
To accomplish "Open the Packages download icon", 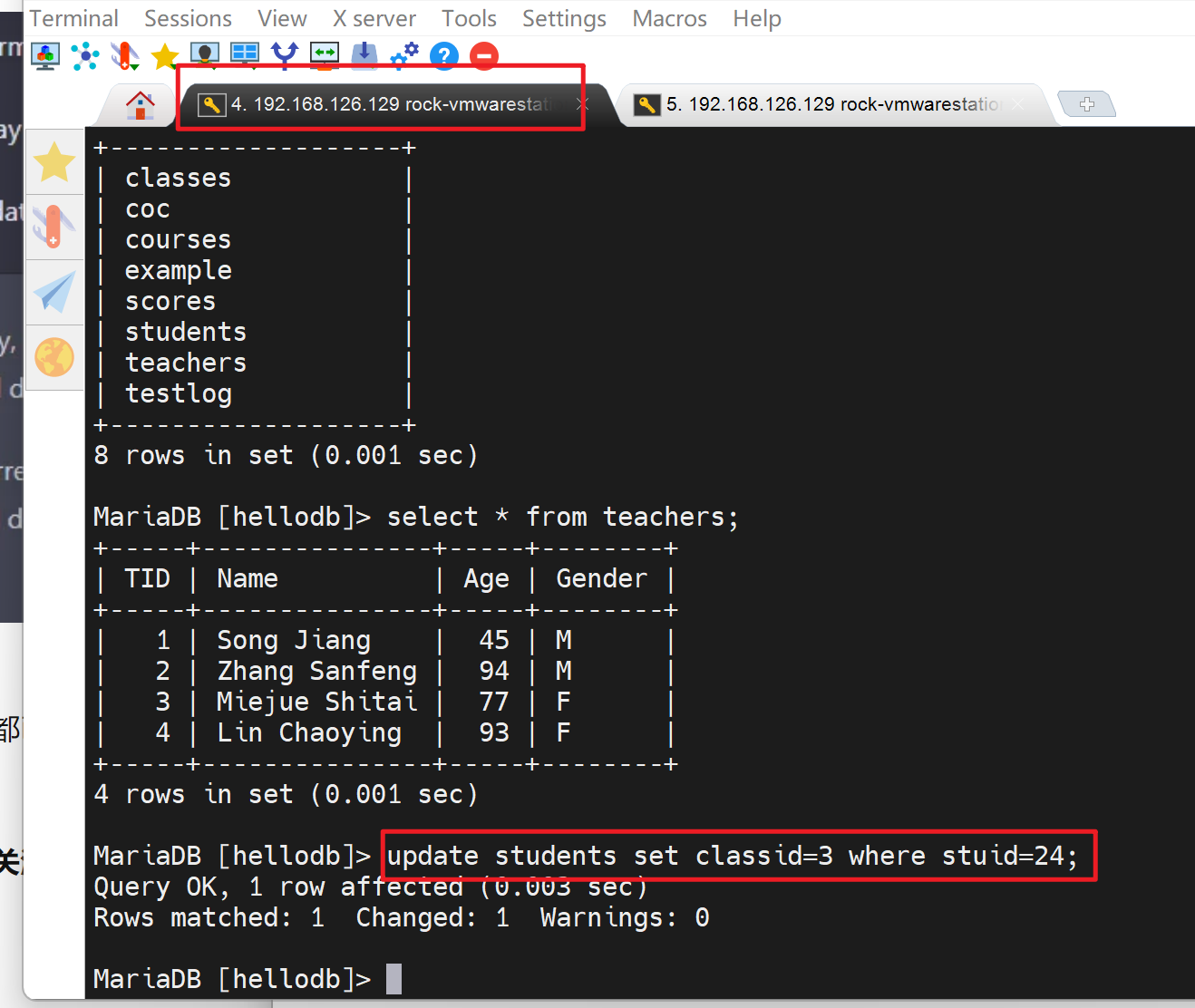I will tap(364, 56).
